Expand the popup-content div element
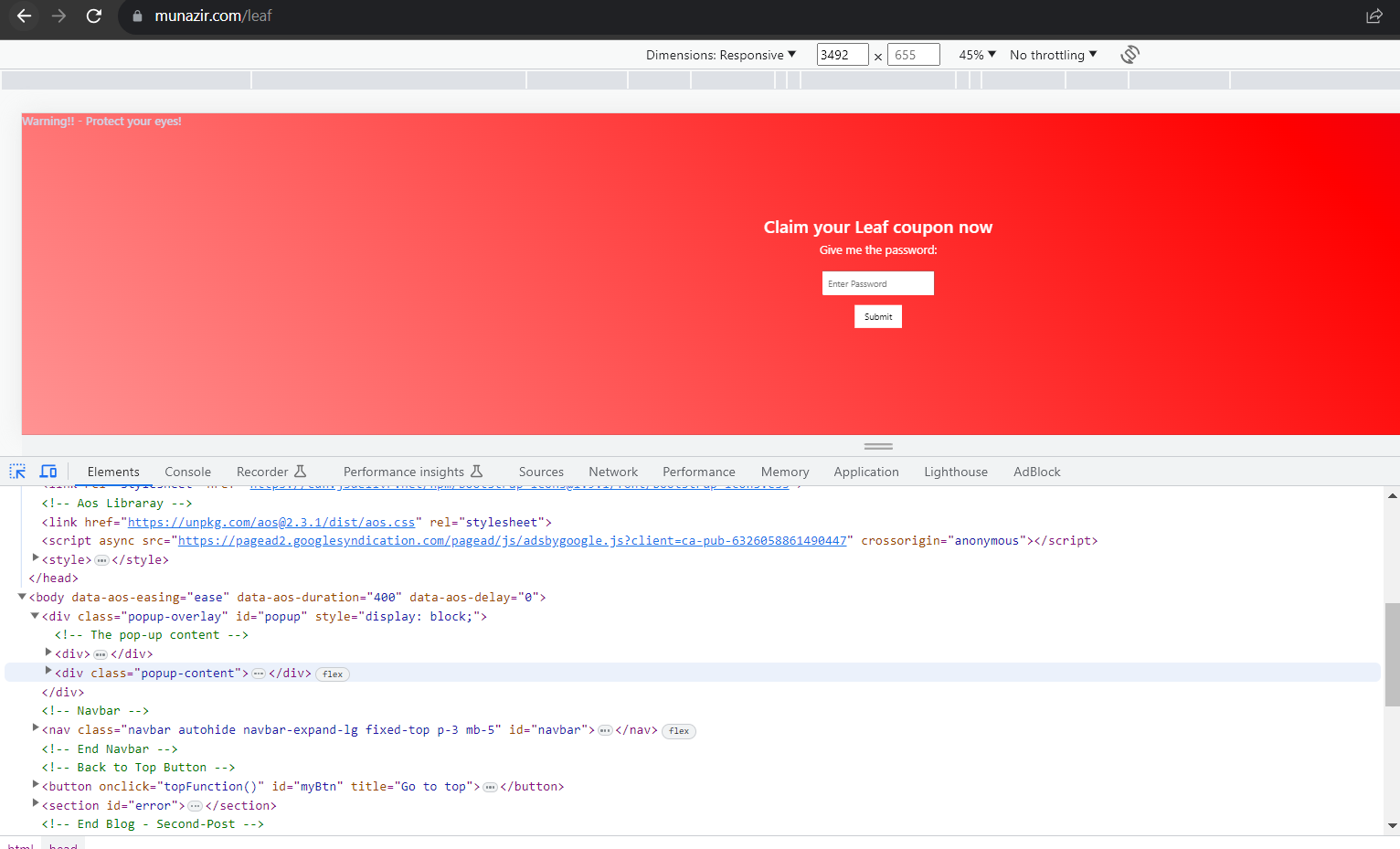 (48, 672)
